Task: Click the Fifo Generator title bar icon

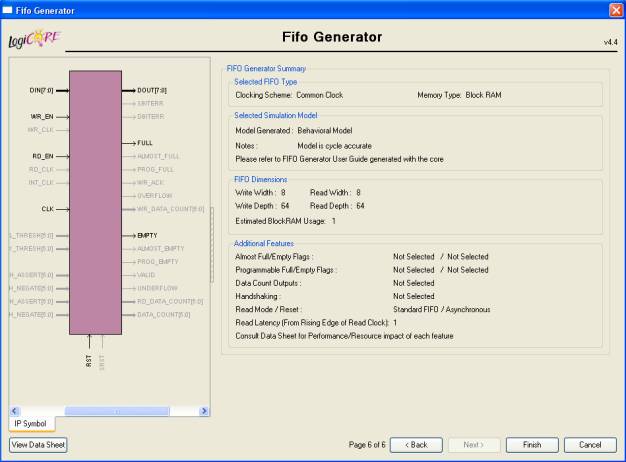Action: point(7,10)
